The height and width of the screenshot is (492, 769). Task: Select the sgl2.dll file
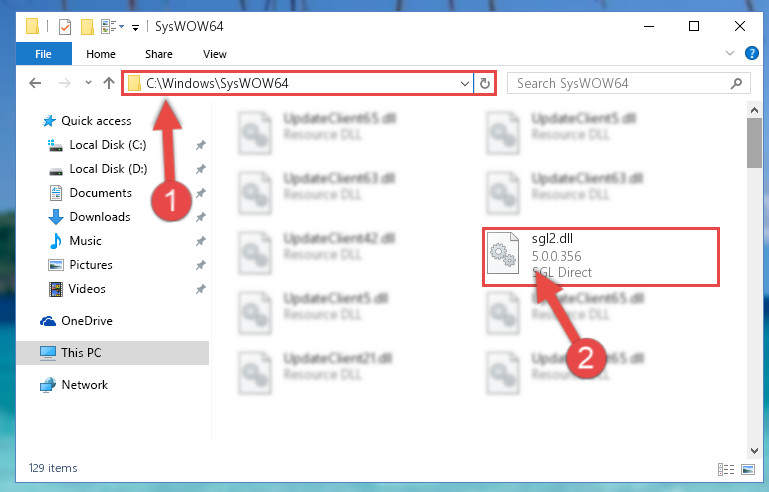click(x=601, y=257)
